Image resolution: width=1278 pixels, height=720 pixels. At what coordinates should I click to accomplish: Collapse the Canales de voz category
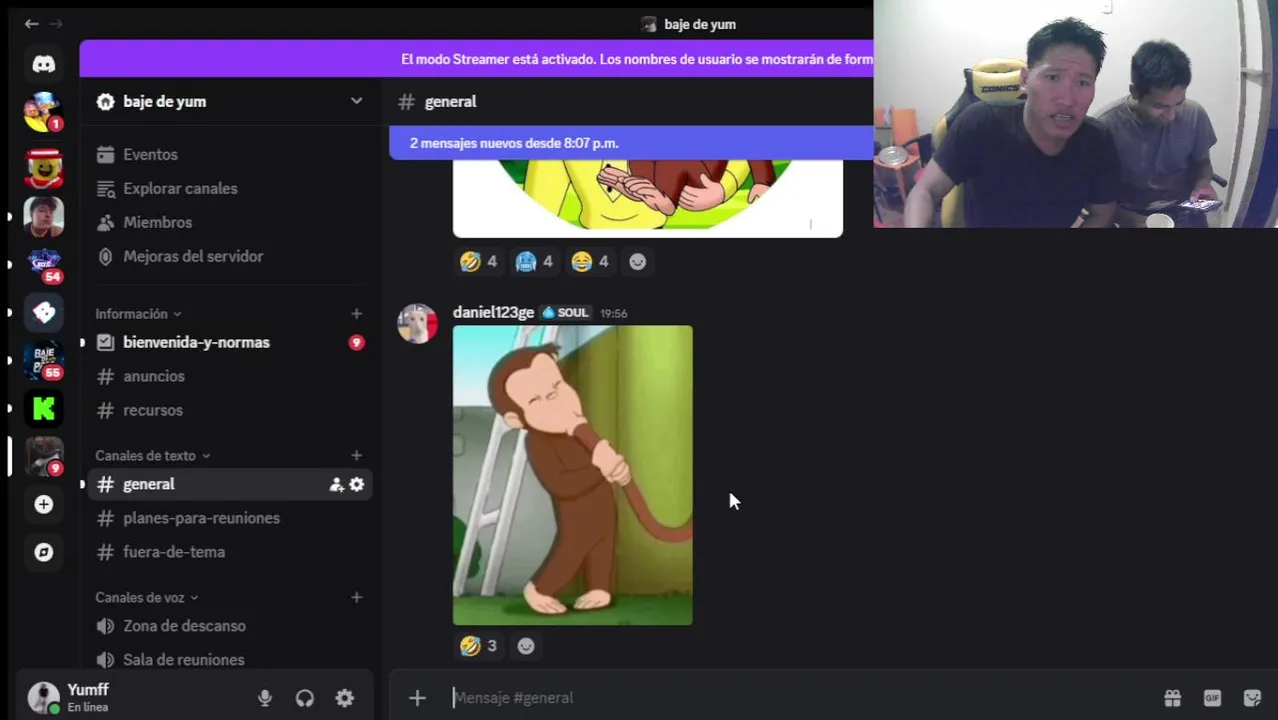click(x=147, y=598)
